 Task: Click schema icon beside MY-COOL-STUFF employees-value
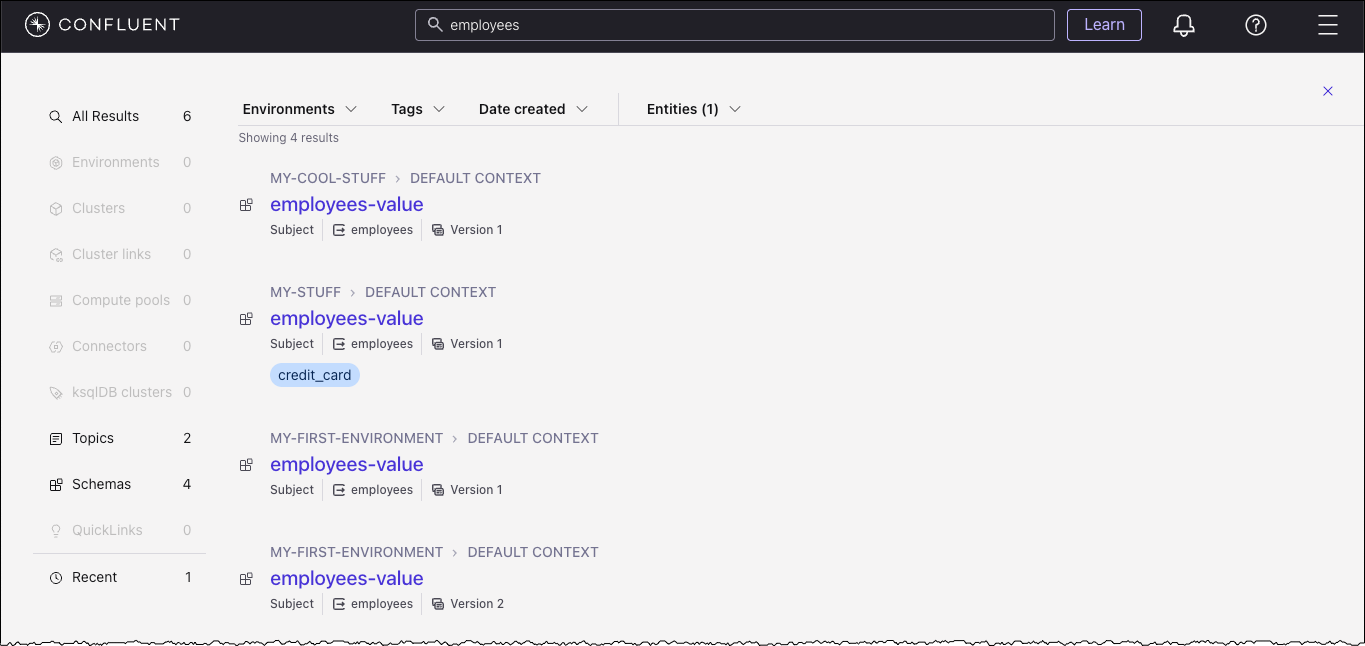(x=246, y=205)
